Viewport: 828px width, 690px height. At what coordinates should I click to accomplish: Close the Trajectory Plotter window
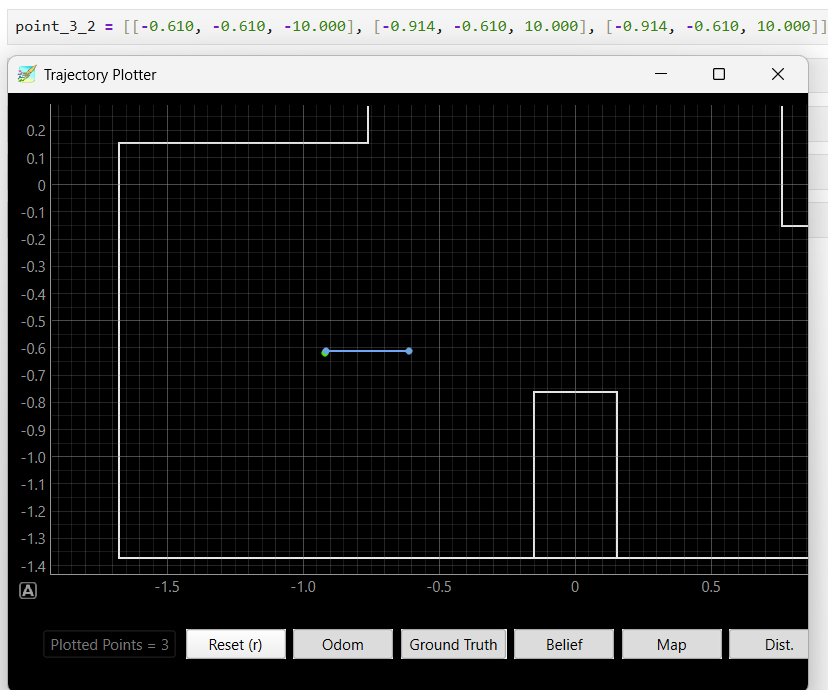tap(777, 74)
